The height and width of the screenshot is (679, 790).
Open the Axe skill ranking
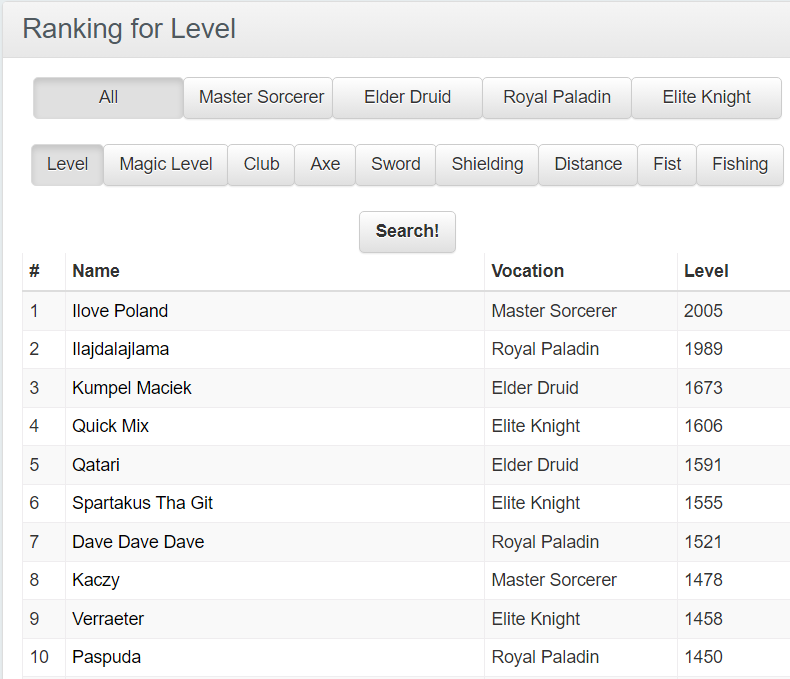325,165
